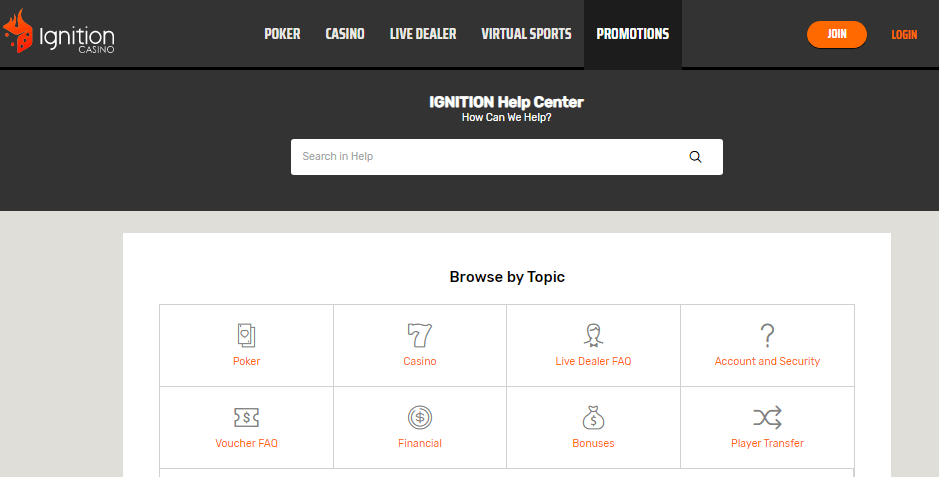Viewport: 939px width, 477px height.
Task: Open the Casino menu in navigation
Action: pyautogui.click(x=345, y=34)
